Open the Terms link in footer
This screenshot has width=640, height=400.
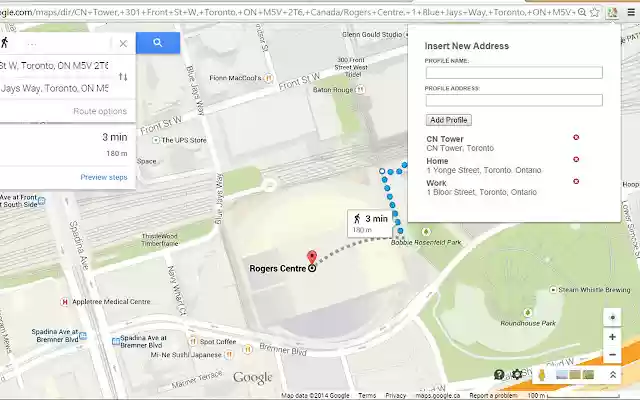click(367, 396)
